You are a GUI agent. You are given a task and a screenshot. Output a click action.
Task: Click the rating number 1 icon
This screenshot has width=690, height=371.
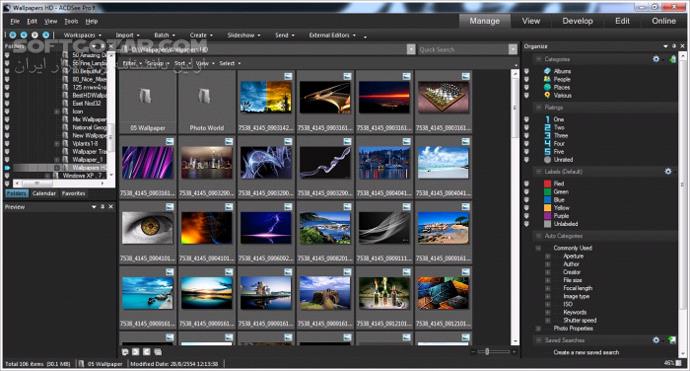pyautogui.click(x=547, y=119)
